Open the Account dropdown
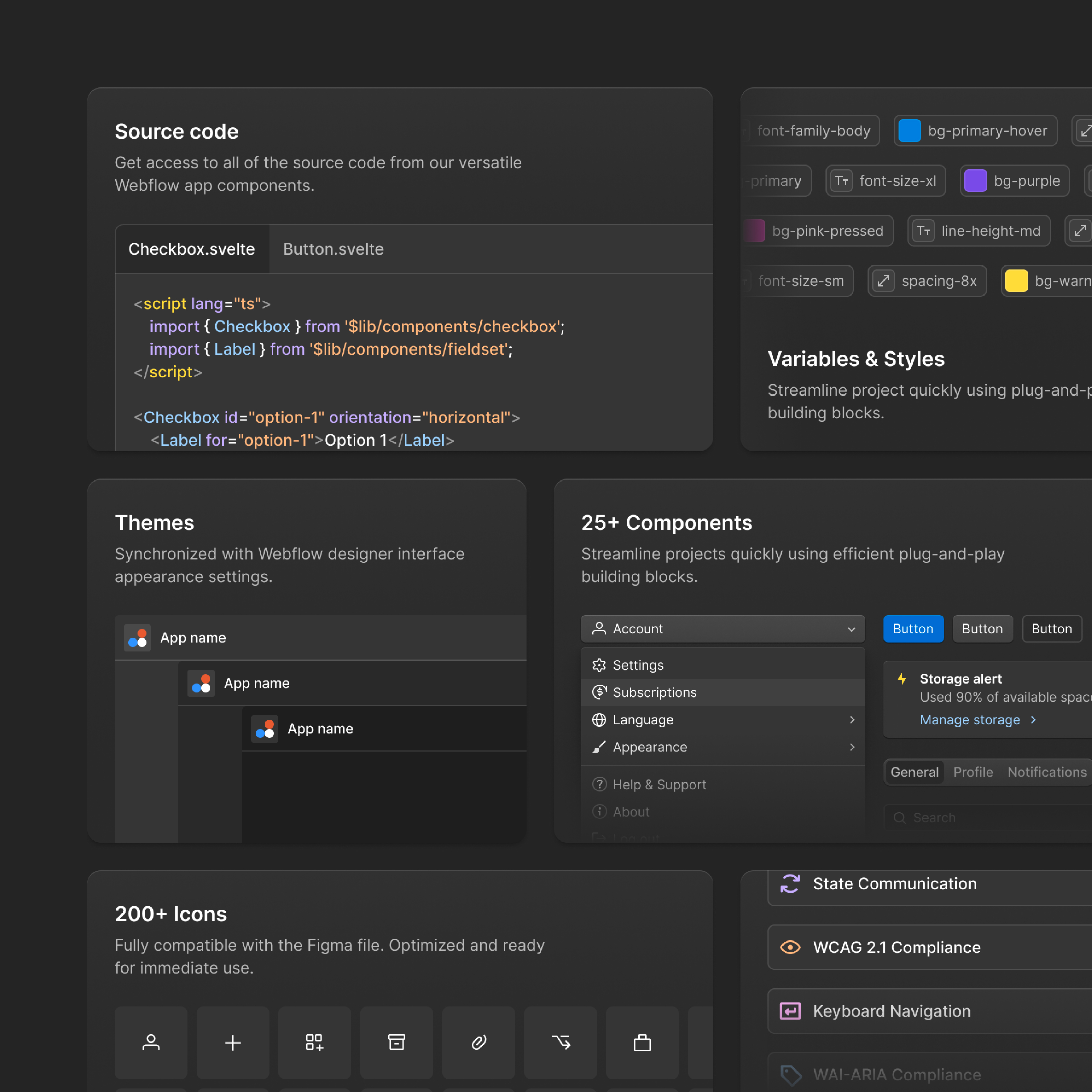The image size is (1092, 1092). pyautogui.click(x=722, y=629)
